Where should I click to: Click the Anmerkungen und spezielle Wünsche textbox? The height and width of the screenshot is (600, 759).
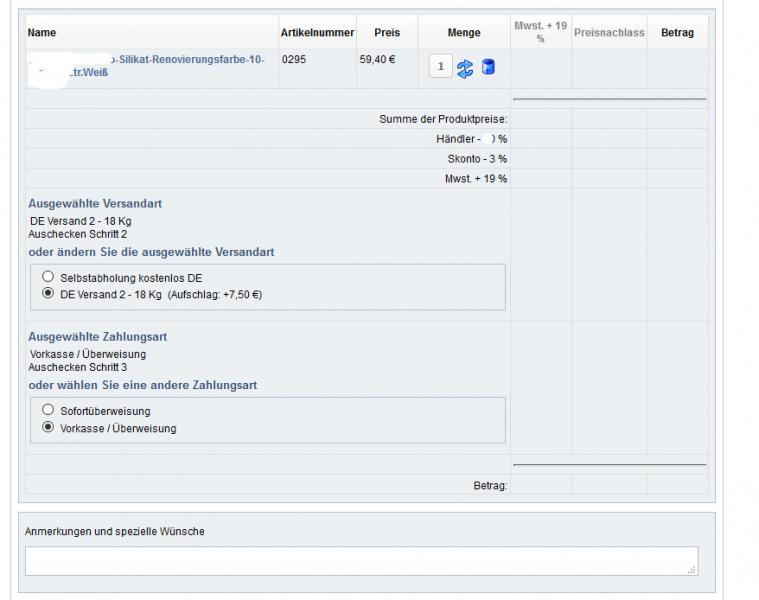[x=360, y=560]
